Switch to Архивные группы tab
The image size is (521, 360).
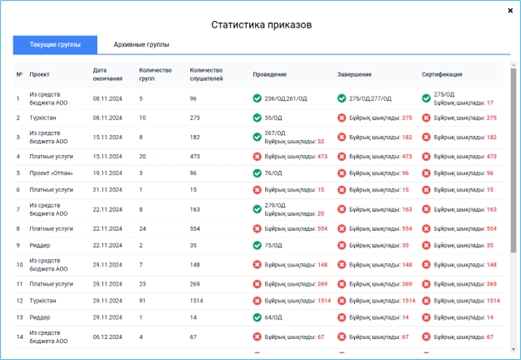[x=141, y=45]
